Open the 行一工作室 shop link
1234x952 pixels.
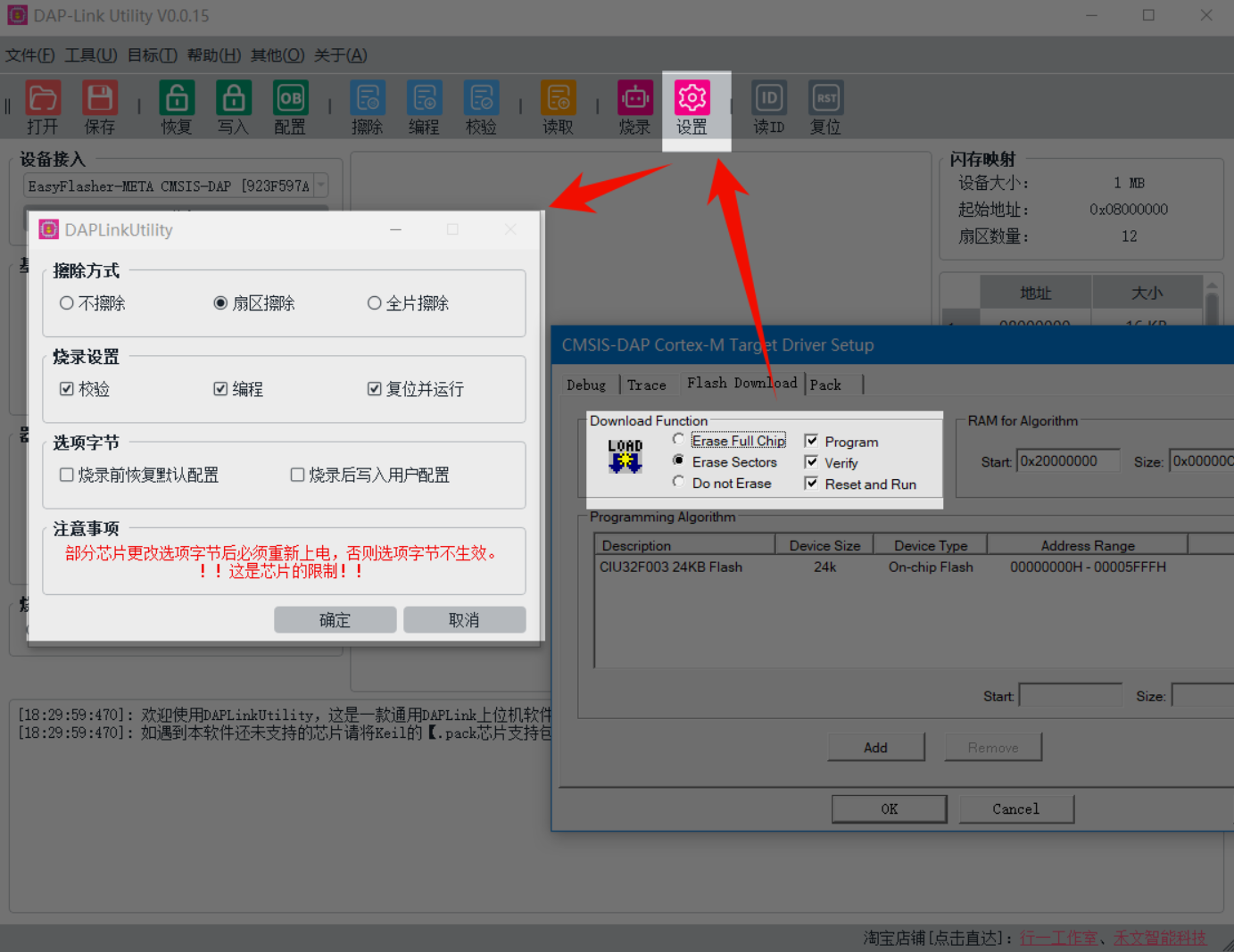(1059, 938)
